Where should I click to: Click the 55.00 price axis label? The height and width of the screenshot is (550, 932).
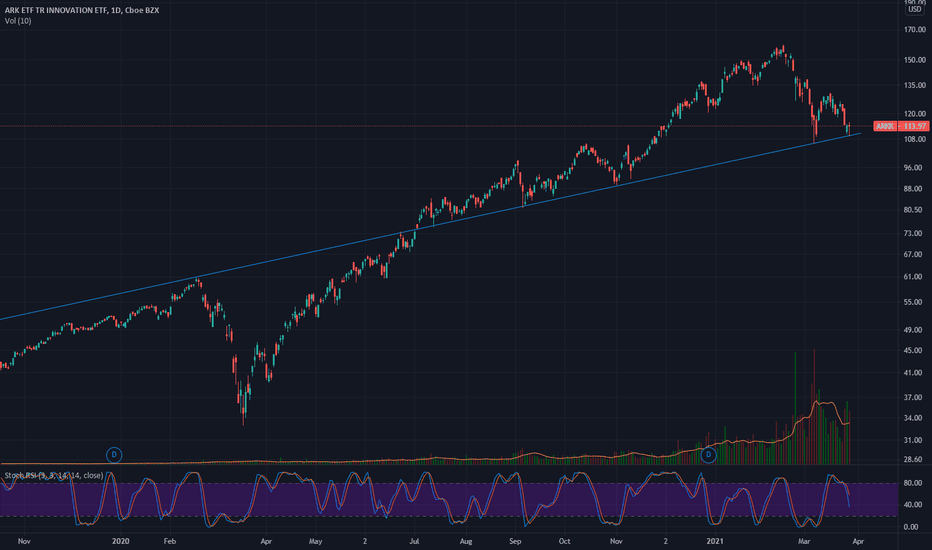point(913,302)
